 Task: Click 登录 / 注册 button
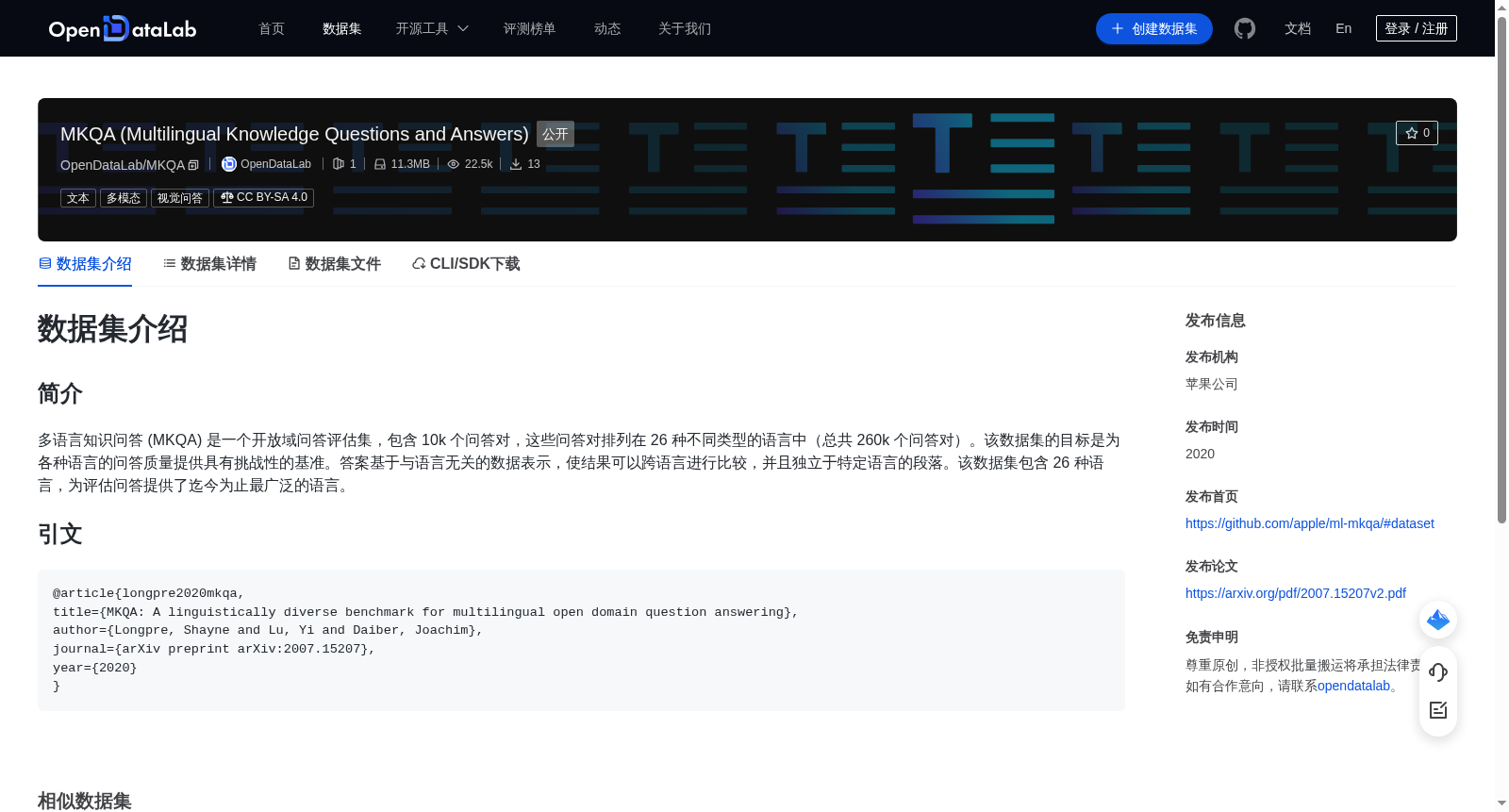[1417, 28]
